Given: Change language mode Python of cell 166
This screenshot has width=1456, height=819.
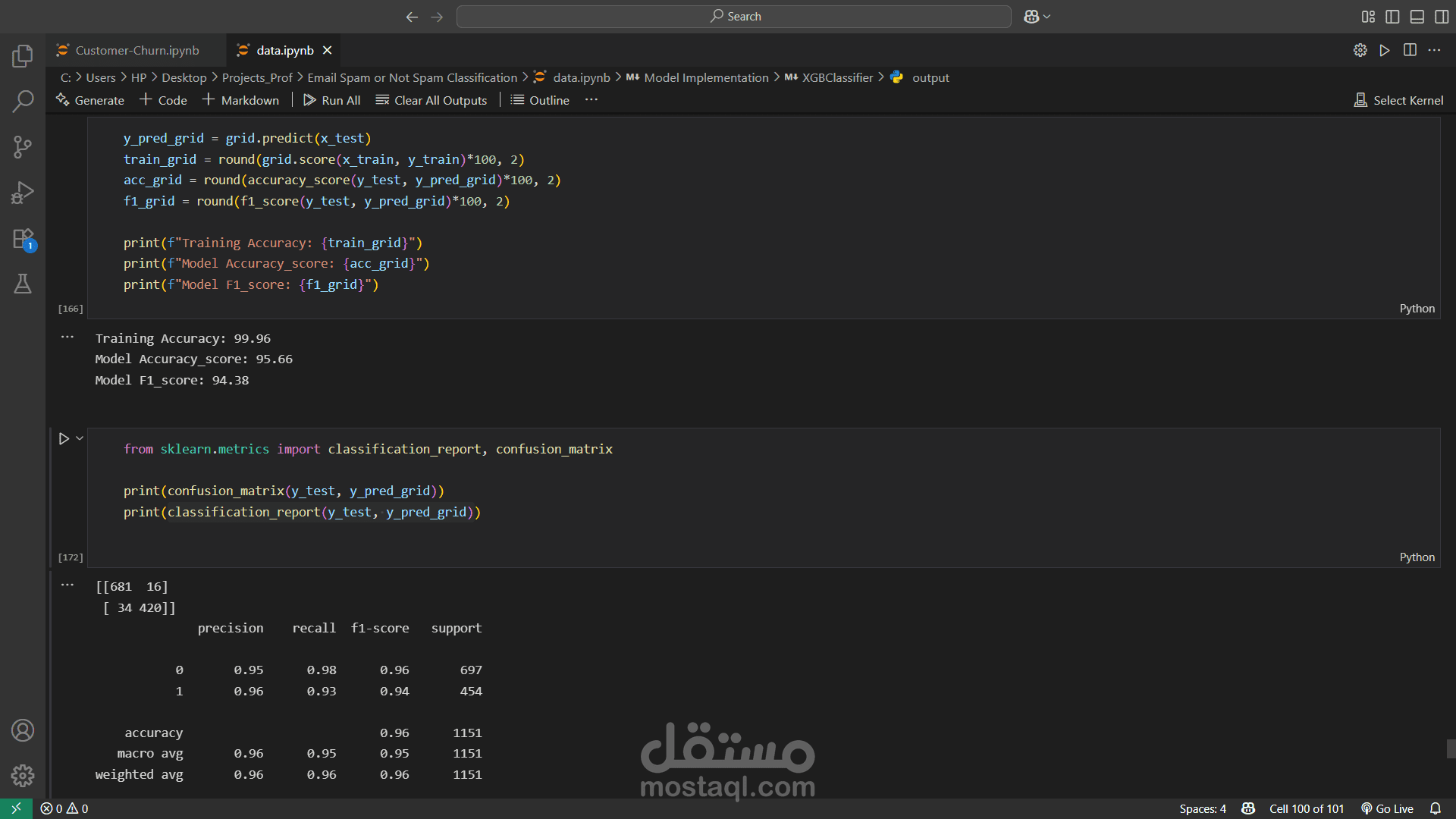Looking at the screenshot, I should pyautogui.click(x=1417, y=309).
